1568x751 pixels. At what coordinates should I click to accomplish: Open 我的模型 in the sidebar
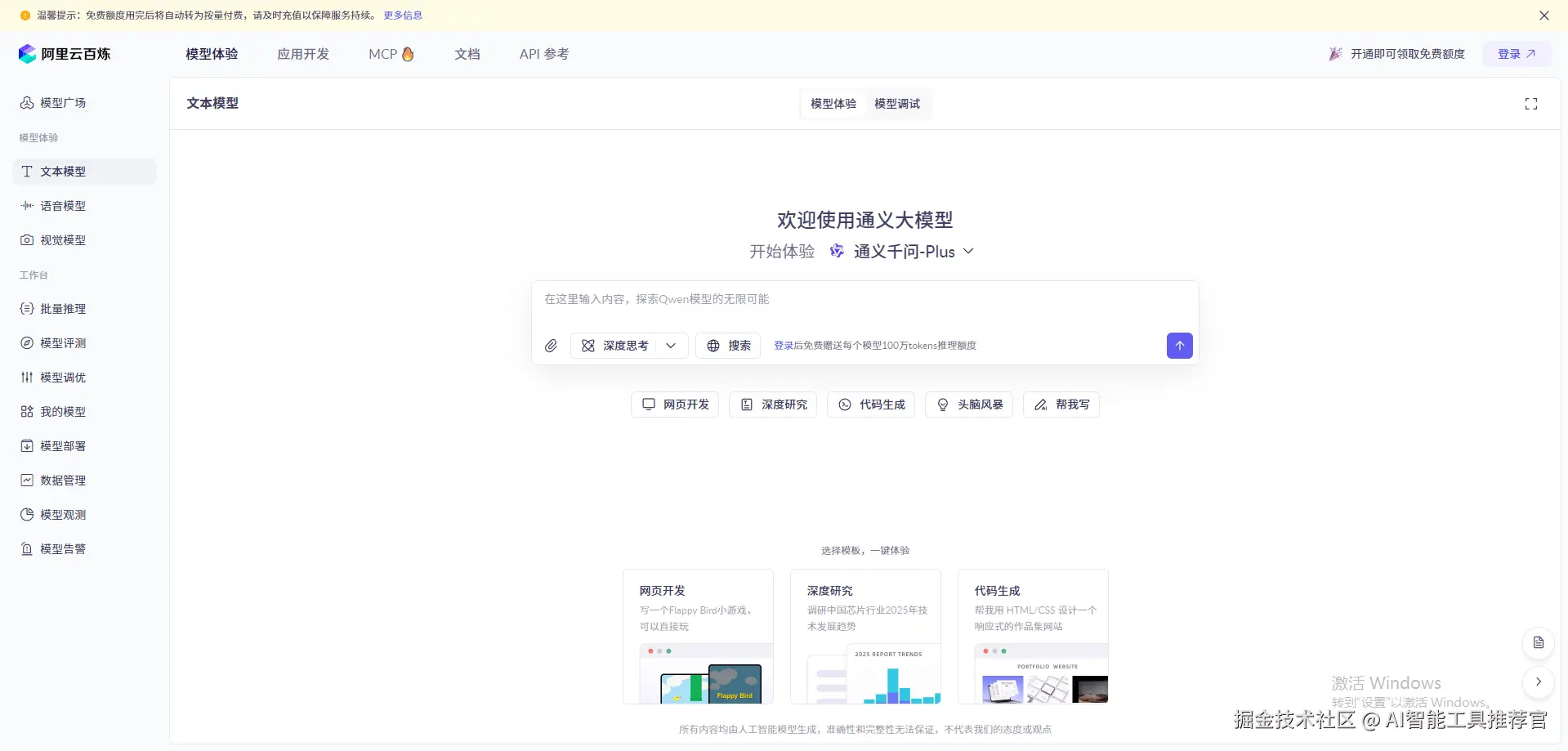pyautogui.click(x=84, y=412)
